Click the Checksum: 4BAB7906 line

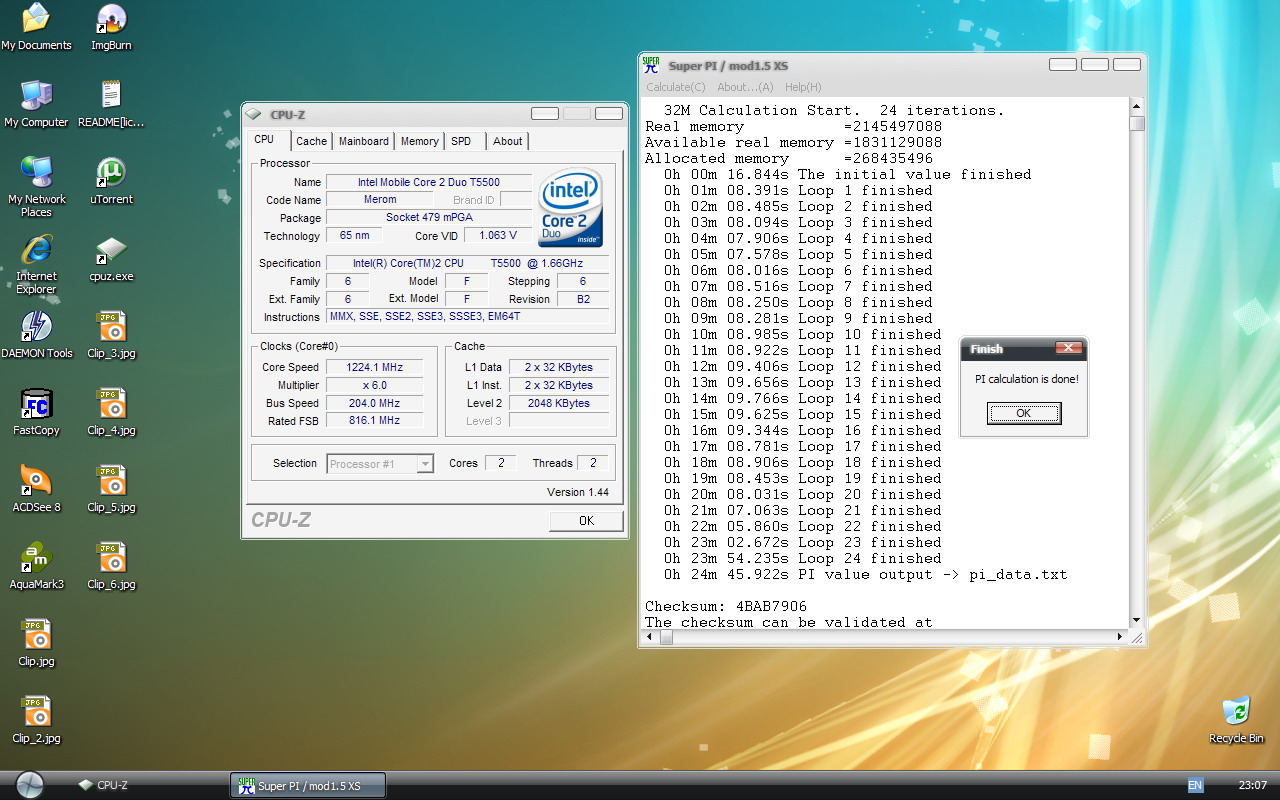point(726,606)
